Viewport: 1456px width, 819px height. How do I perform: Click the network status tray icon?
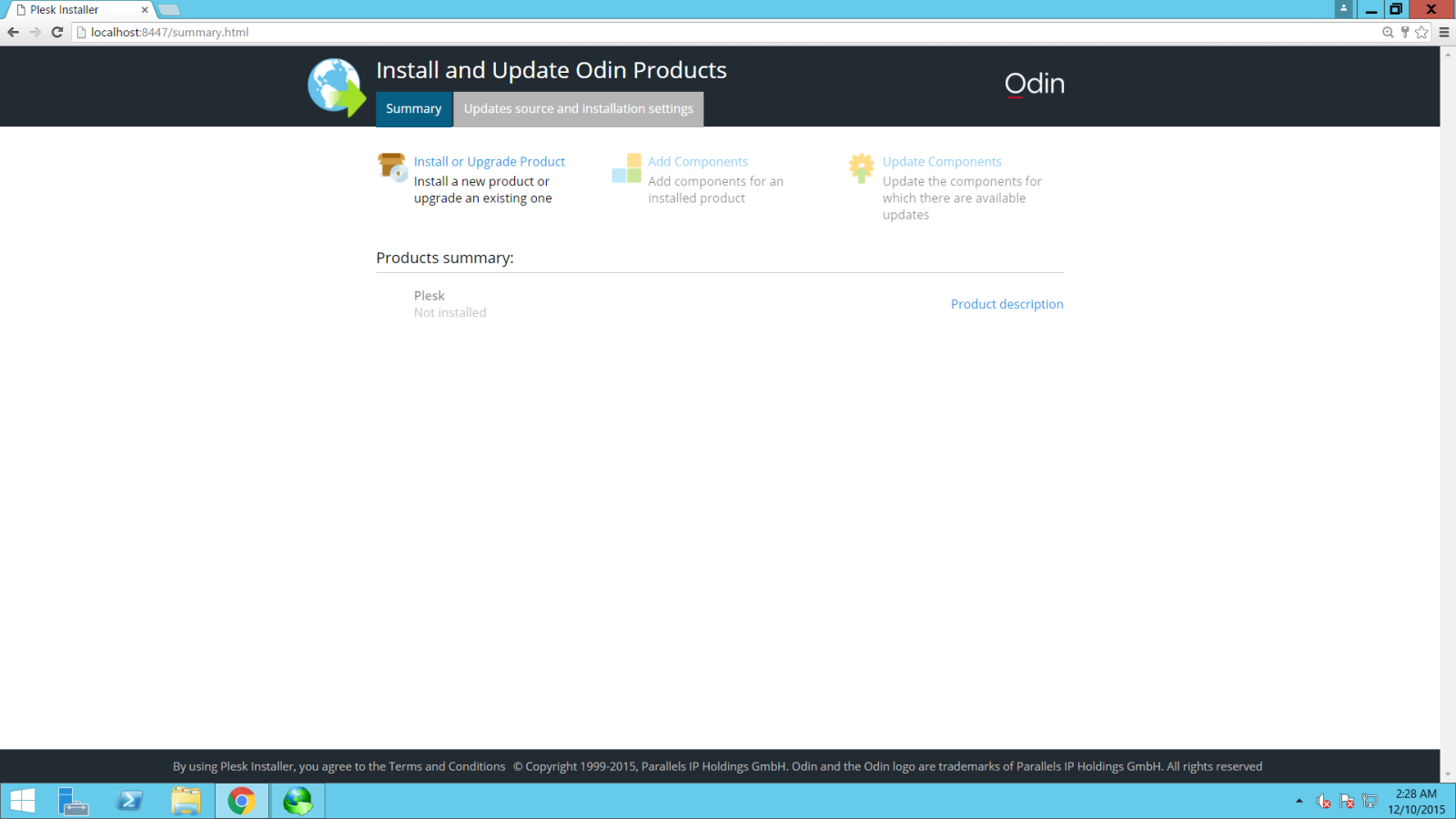(1370, 801)
